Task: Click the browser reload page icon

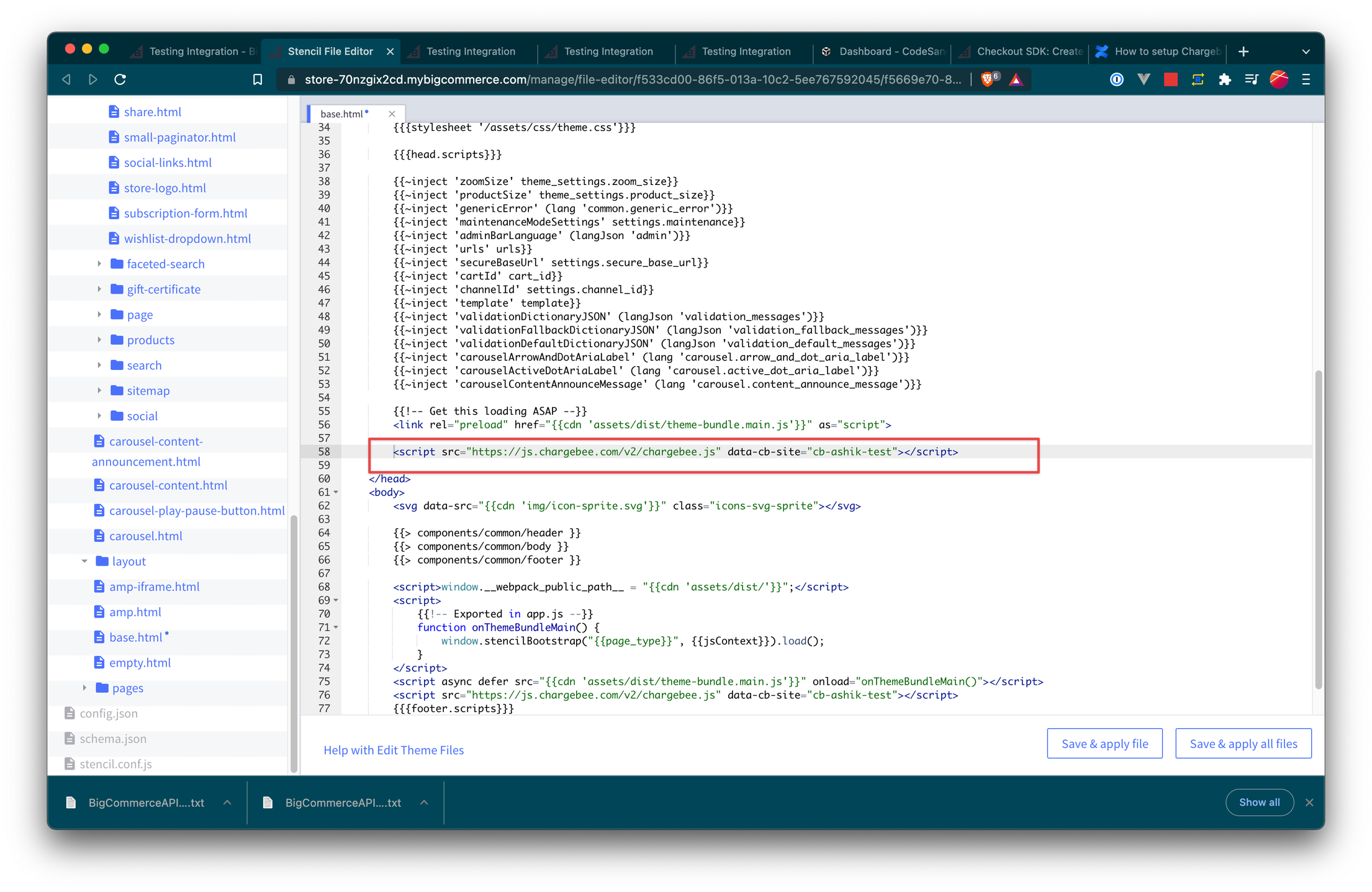Action: [120, 79]
